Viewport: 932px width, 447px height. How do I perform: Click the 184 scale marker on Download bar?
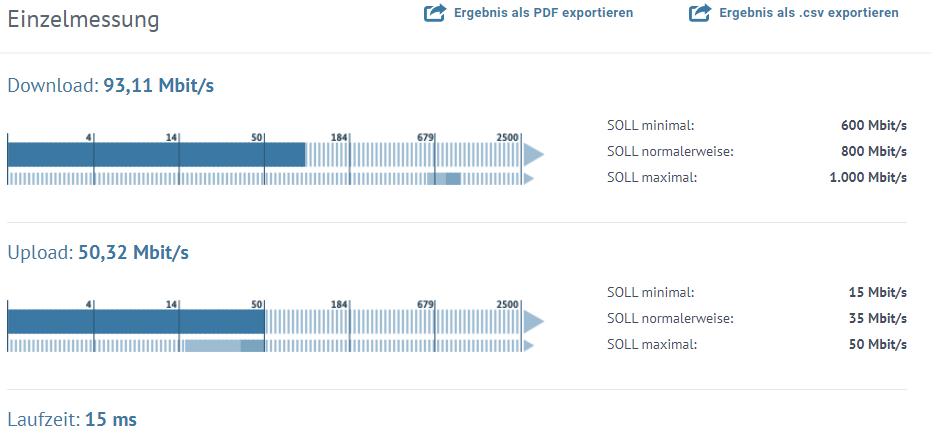pyautogui.click(x=339, y=136)
